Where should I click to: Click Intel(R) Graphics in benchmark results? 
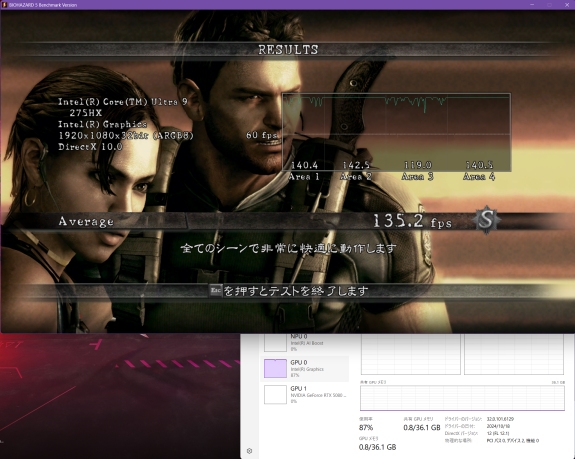pyautogui.click(x=103, y=124)
